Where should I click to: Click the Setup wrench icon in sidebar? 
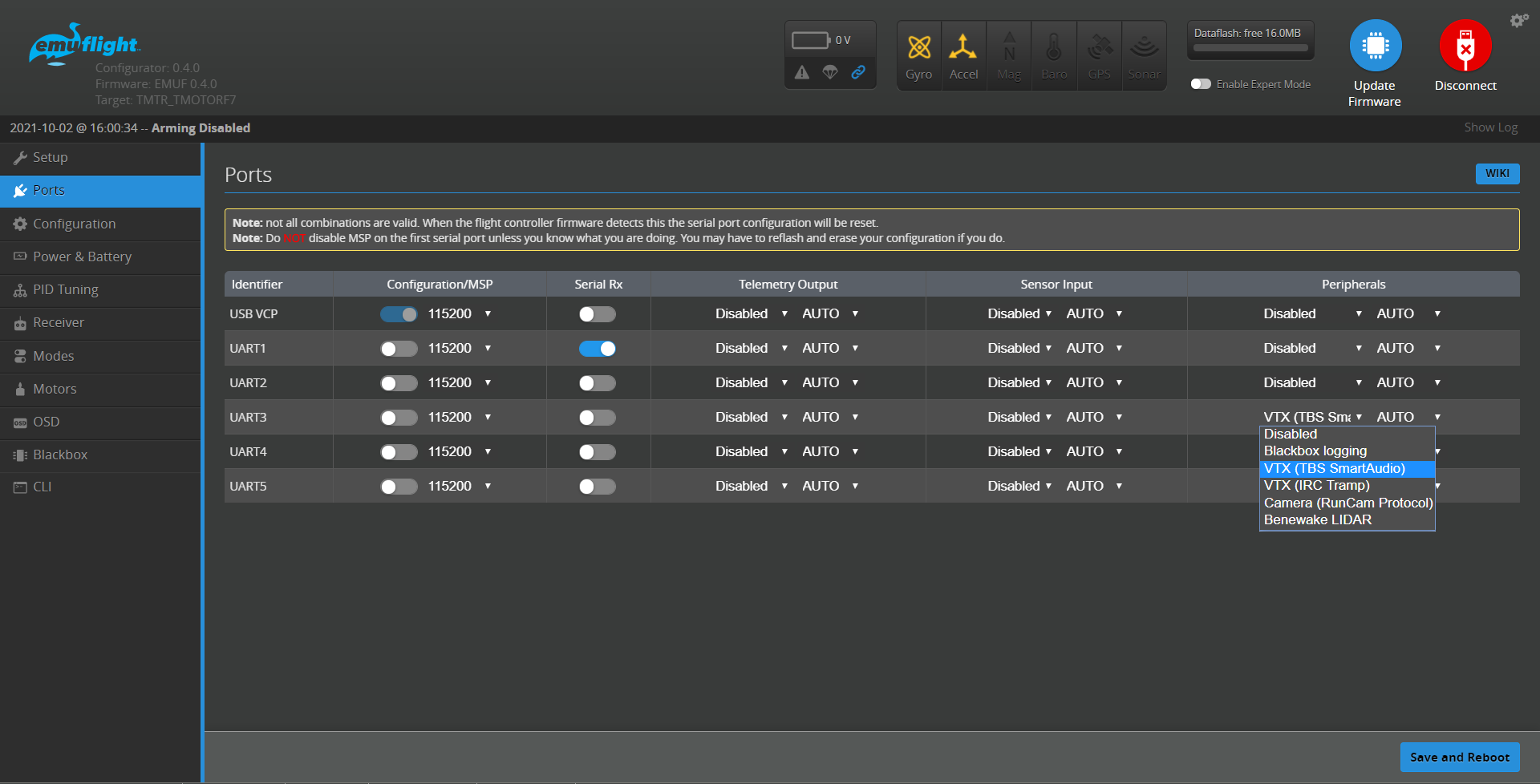20,158
